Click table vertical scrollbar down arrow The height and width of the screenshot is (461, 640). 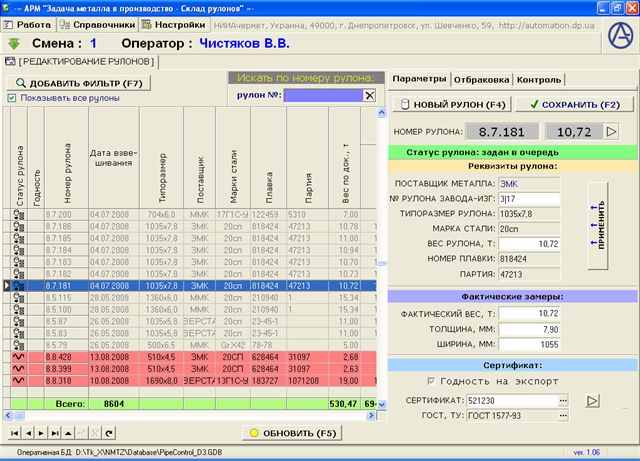tap(381, 404)
